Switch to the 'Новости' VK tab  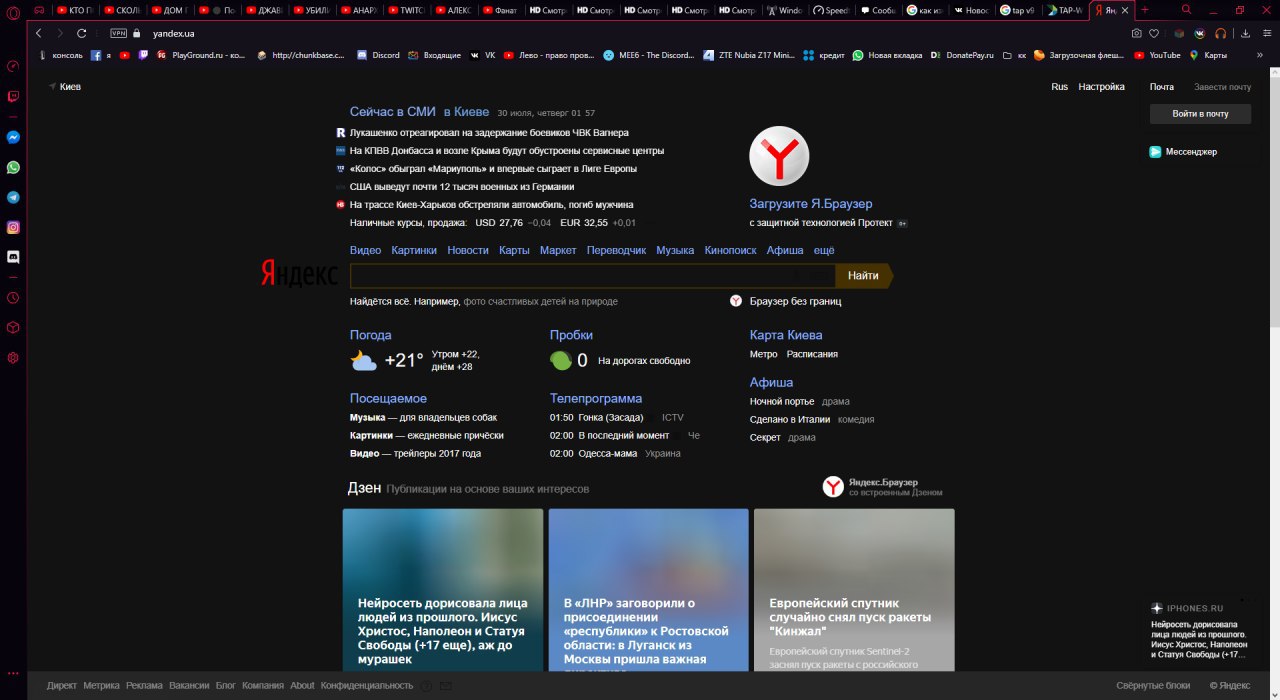coord(972,10)
